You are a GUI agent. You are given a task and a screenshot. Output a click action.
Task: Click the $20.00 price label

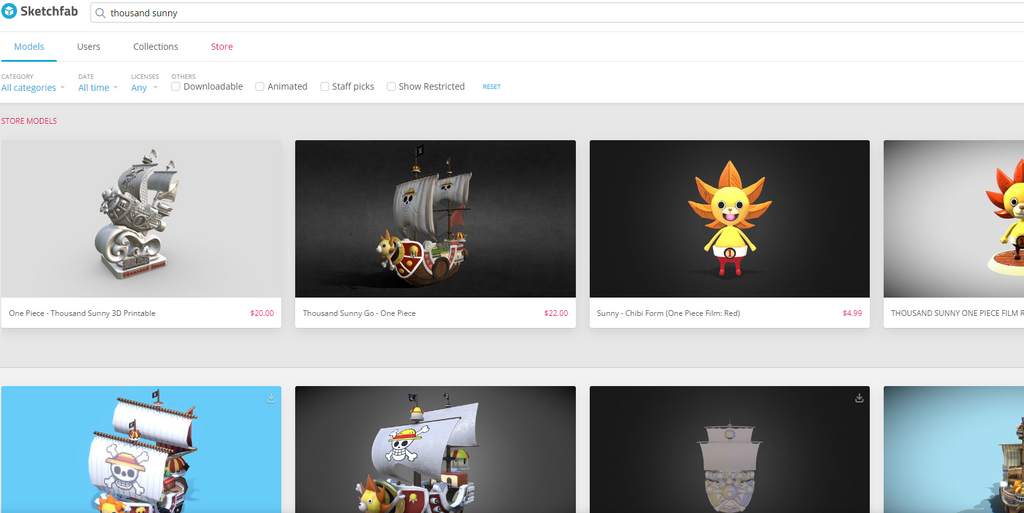[262, 313]
